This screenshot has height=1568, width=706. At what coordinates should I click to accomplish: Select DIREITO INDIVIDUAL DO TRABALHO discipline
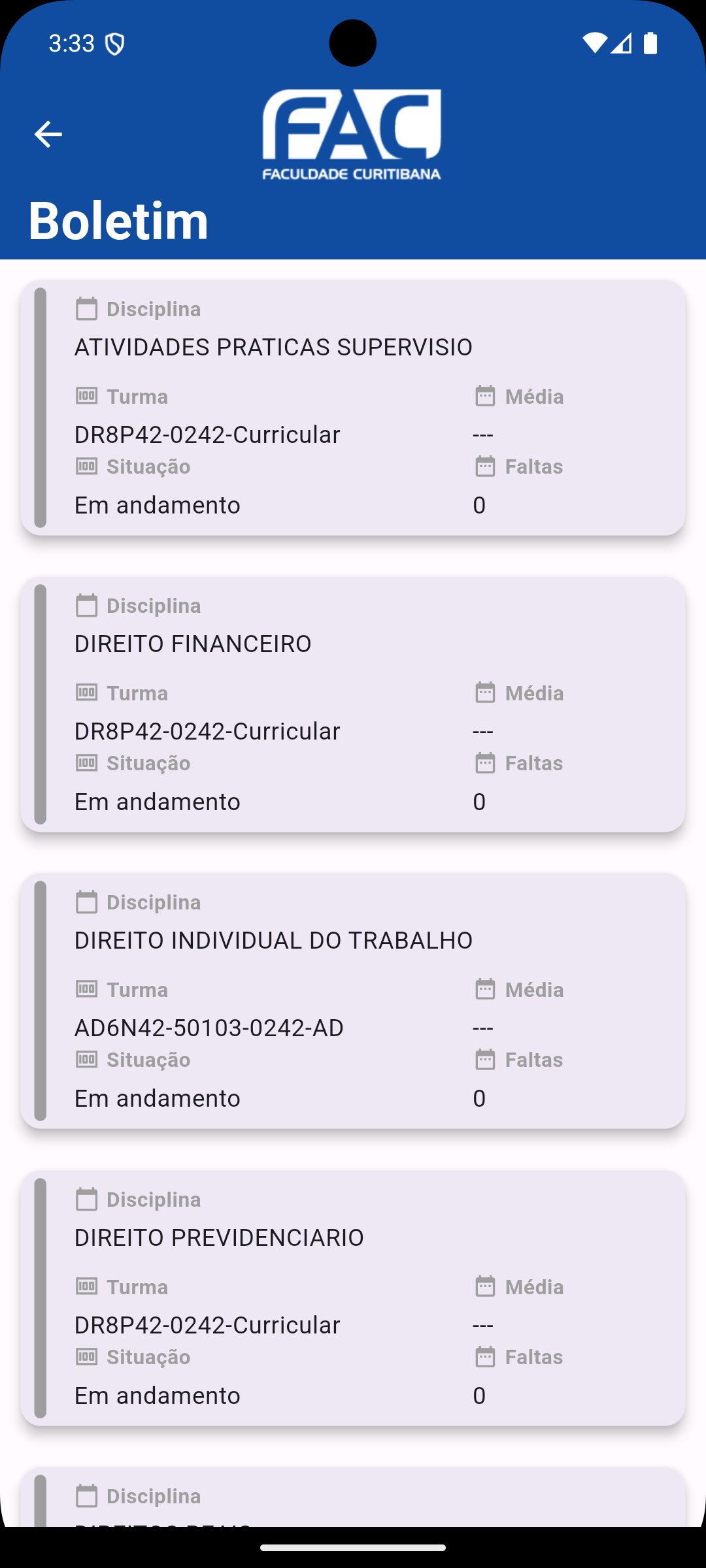(273, 940)
